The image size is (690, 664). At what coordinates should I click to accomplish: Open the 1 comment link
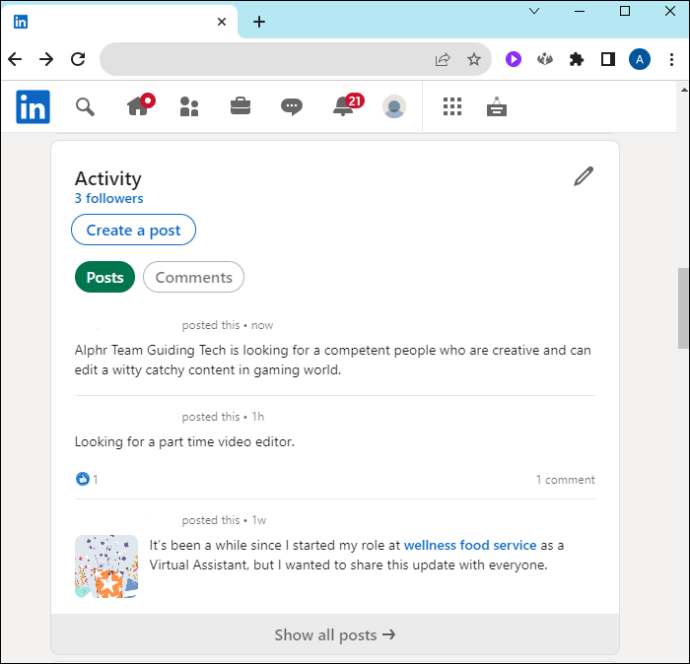565,480
